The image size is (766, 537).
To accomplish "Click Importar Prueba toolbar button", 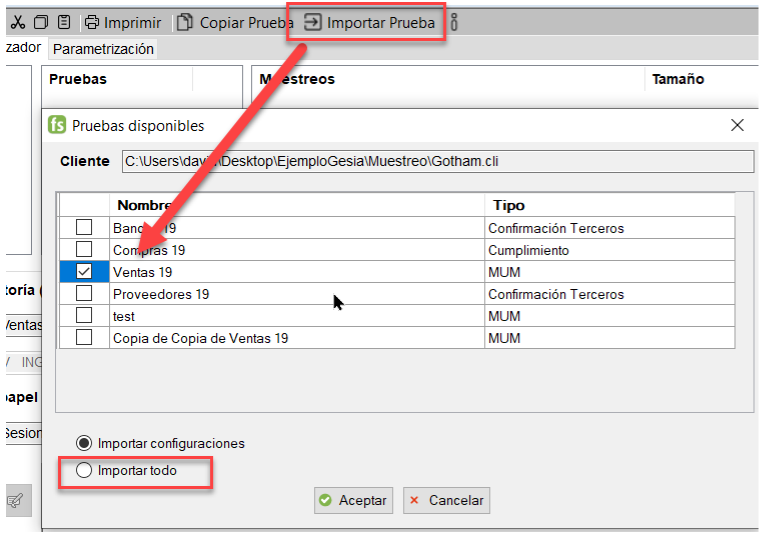I will point(370,22).
